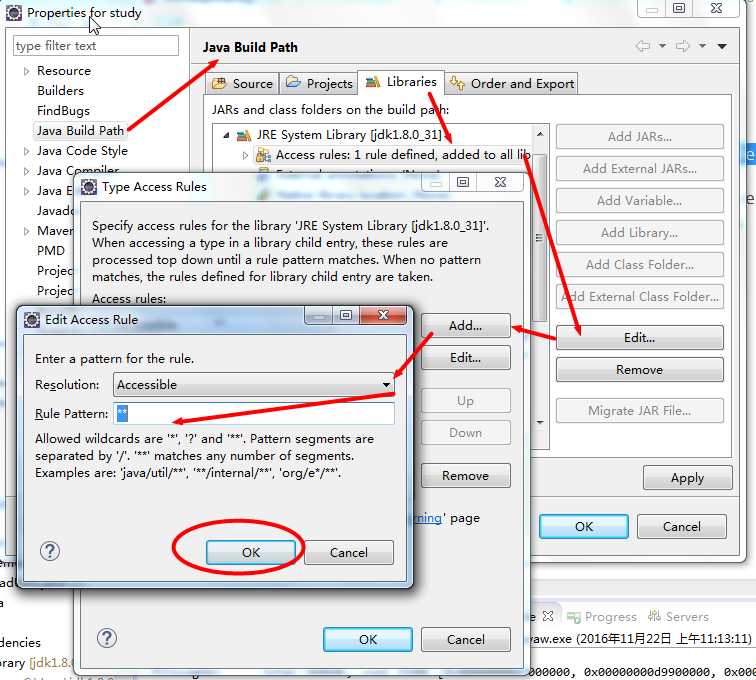756x680 pixels.
Task: Cancel the Edit Access Rule dialog
Action: coord(349,552)
